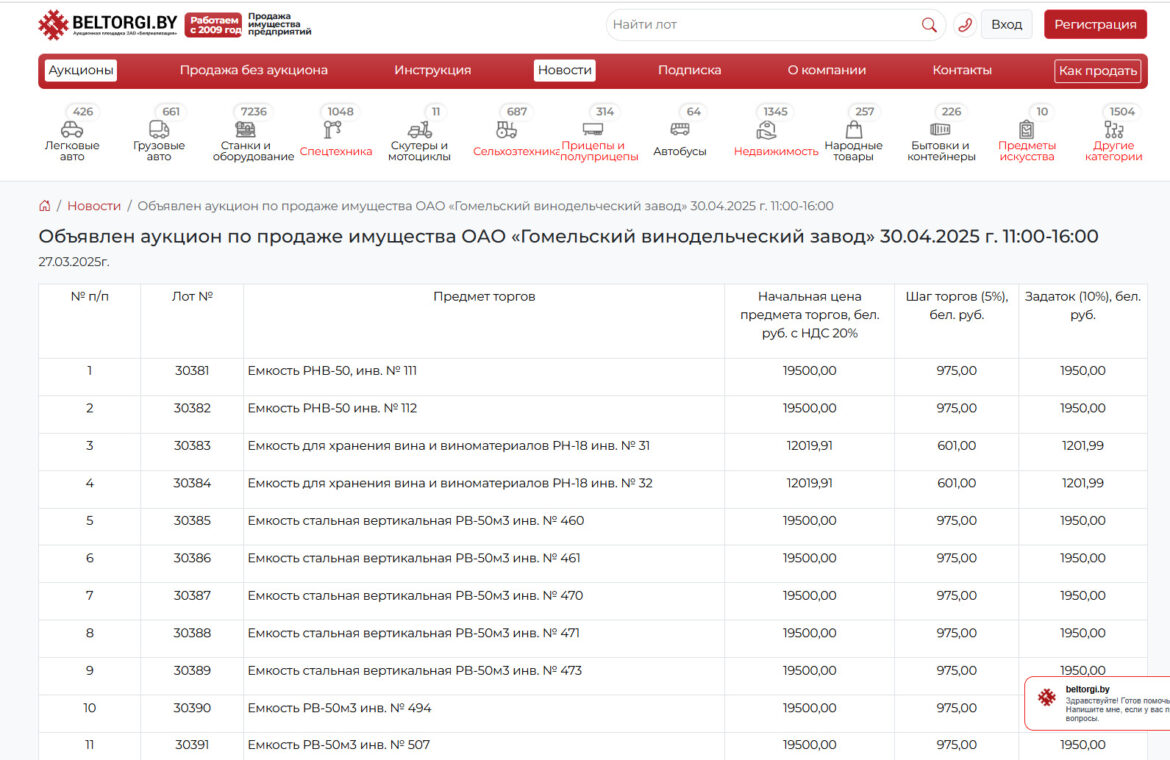Open the beltorgi.by chat widget

[1097, 703]
